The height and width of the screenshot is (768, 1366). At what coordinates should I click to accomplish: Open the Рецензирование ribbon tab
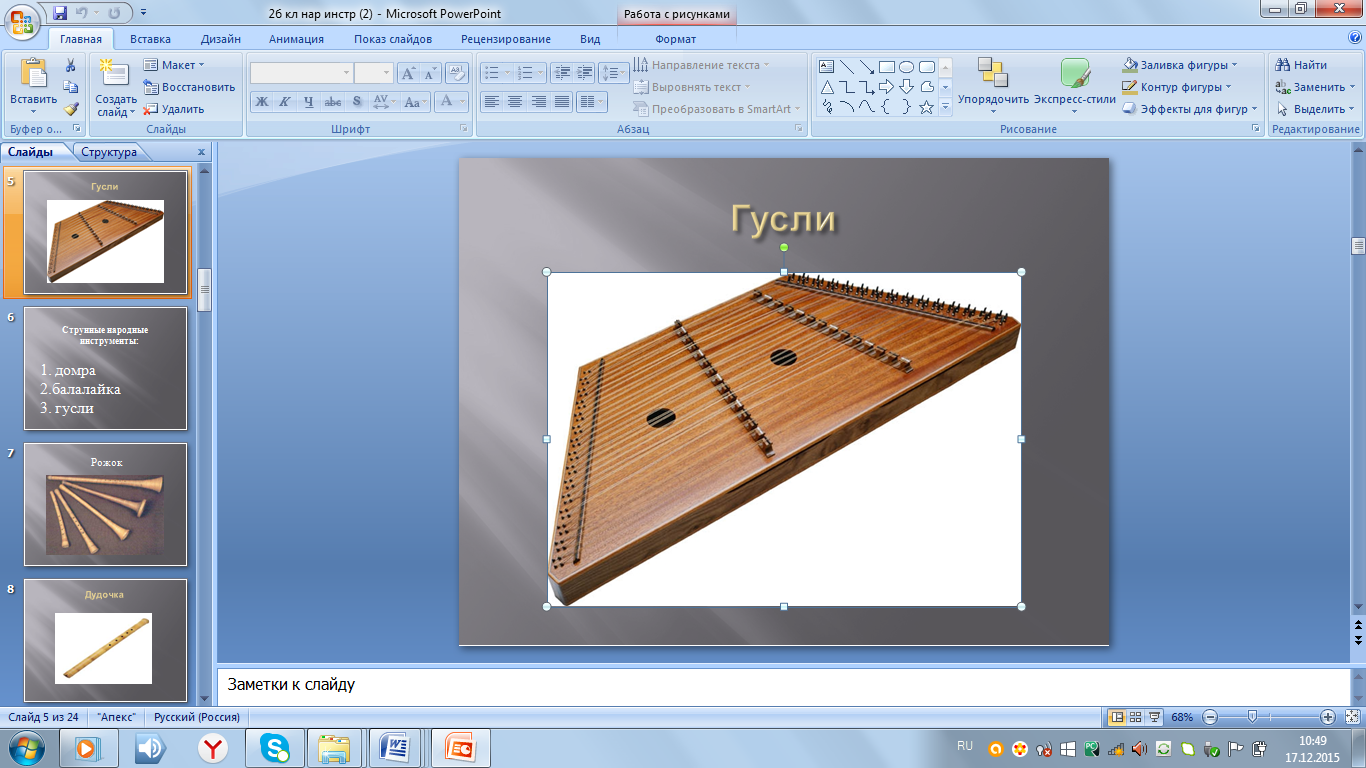coord(506,39)
